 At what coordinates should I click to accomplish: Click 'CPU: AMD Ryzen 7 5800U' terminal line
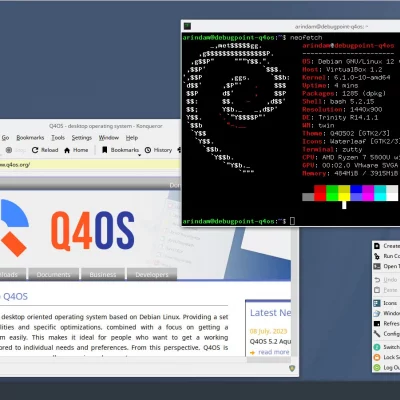pyautogui.click(x=351, y=158)
